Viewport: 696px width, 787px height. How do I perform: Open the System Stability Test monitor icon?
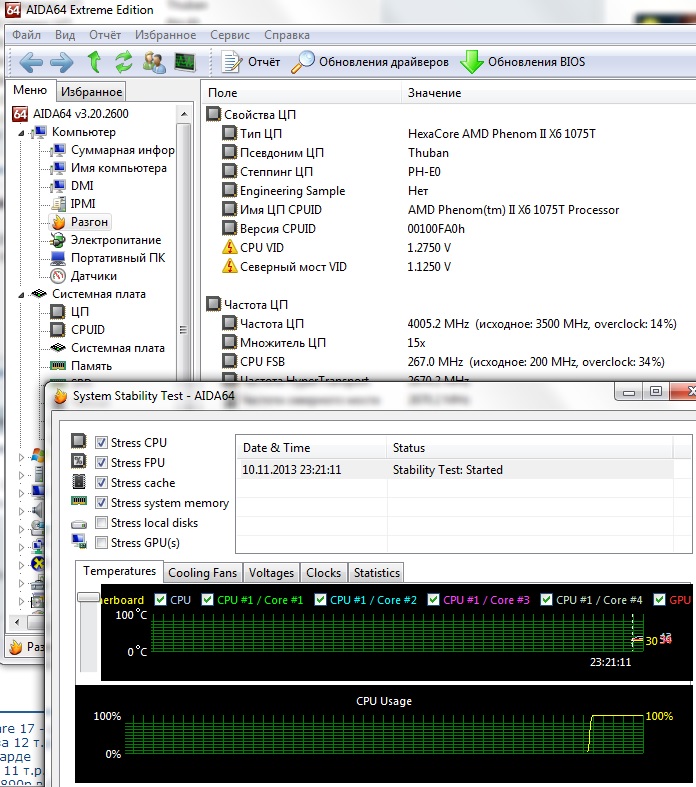[185, 62]
